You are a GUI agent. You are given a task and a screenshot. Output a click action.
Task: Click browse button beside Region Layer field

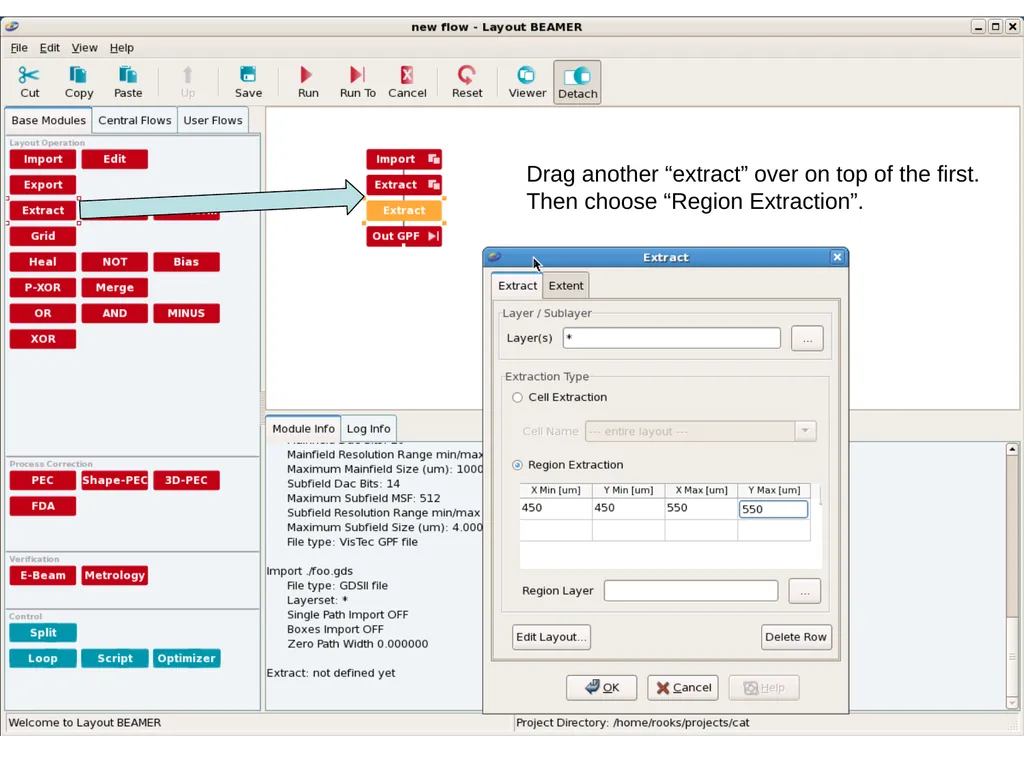(805, 592)
